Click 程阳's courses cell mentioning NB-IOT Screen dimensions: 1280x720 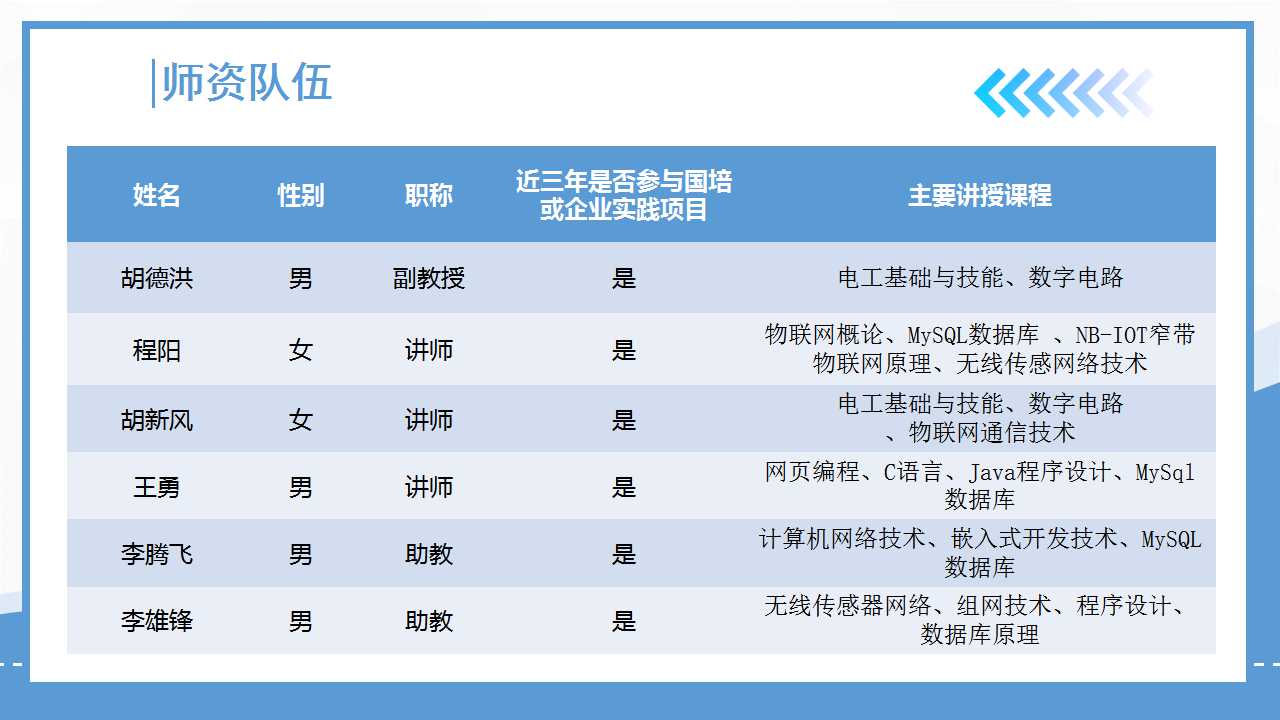tap(980, 349)
